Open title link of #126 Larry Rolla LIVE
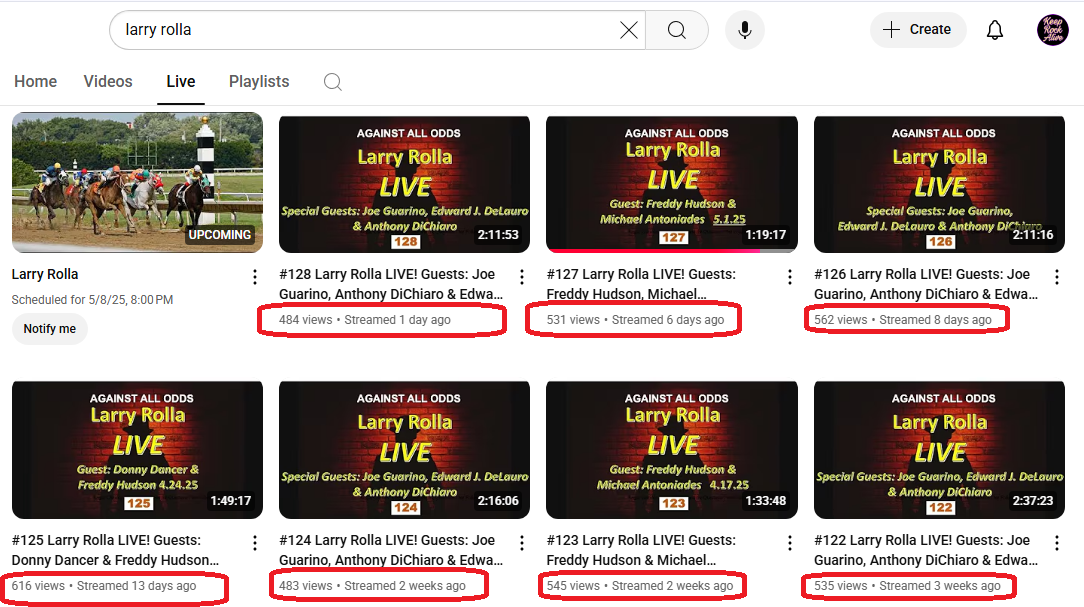This screenshot has width=1084, height=607. click(x=926, y=284)
